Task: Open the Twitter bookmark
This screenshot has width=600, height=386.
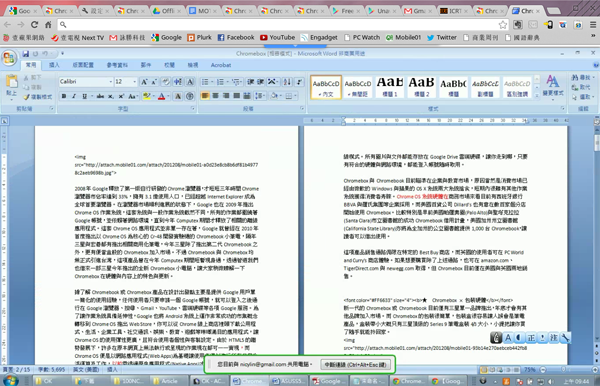Action: (442, 37)
